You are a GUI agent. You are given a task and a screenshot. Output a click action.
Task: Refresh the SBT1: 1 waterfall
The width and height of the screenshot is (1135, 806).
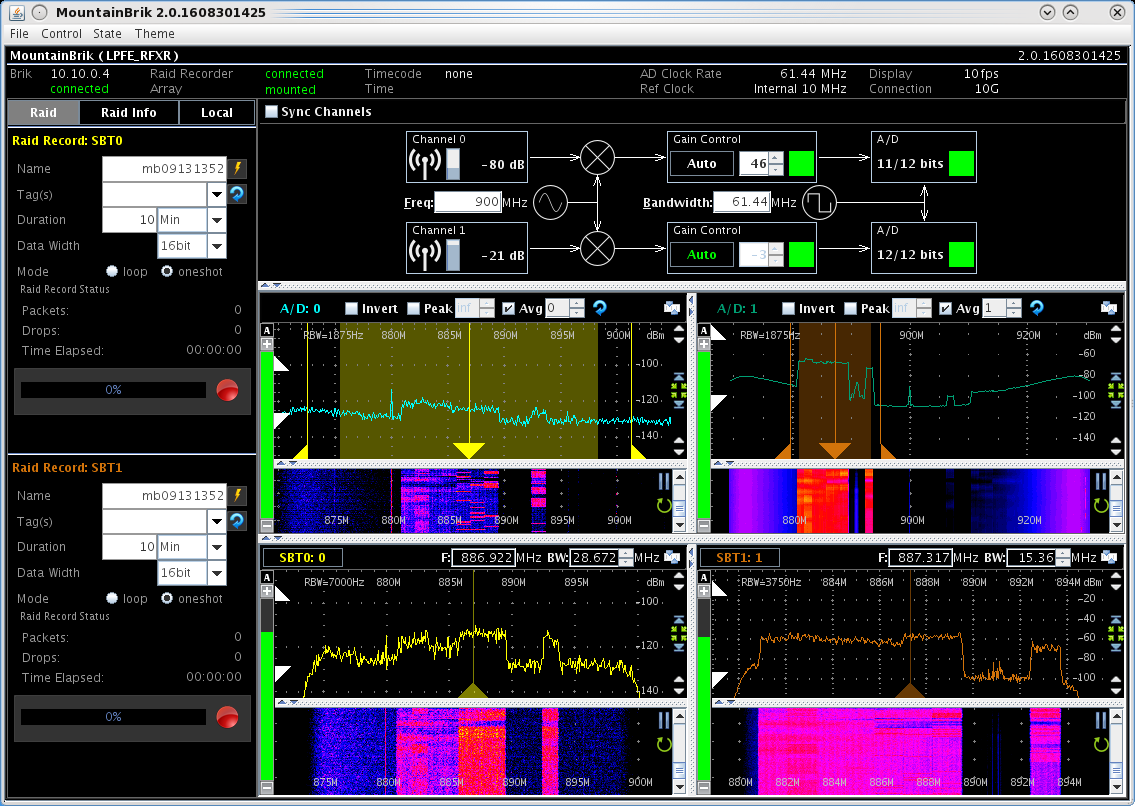coord(1101,744)
